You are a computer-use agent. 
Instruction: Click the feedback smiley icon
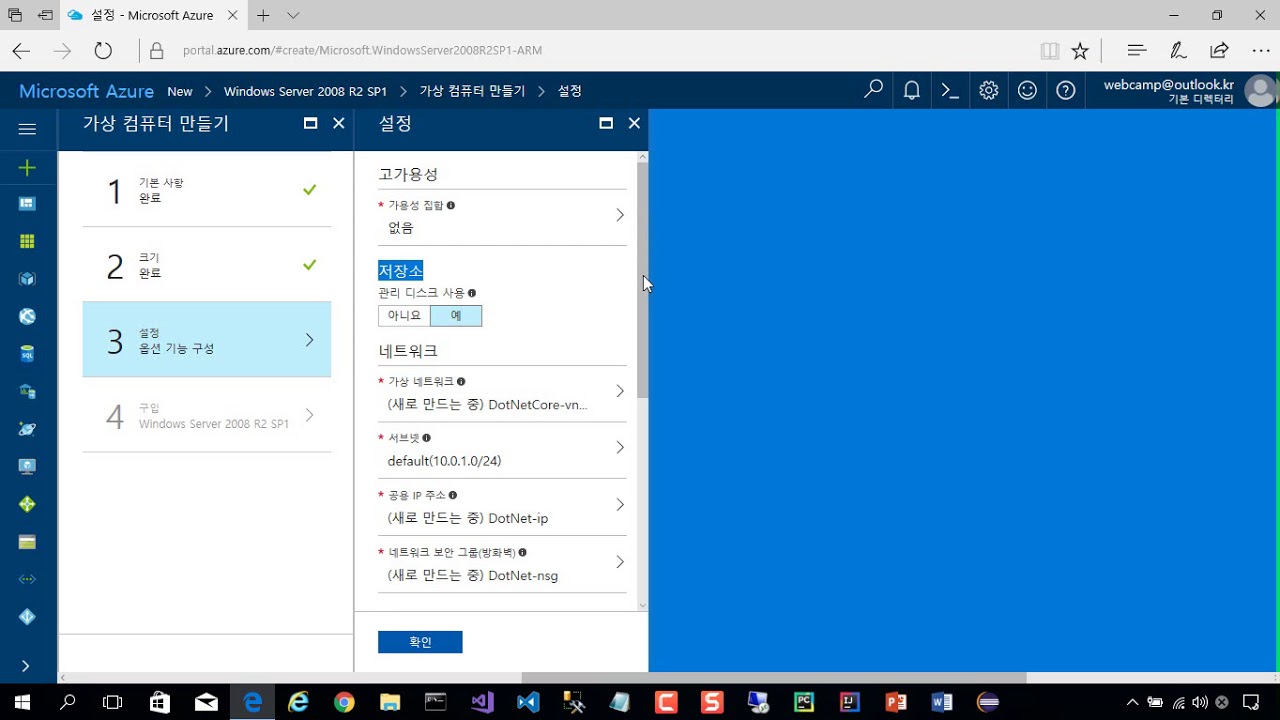click(x=1027, y=90)
